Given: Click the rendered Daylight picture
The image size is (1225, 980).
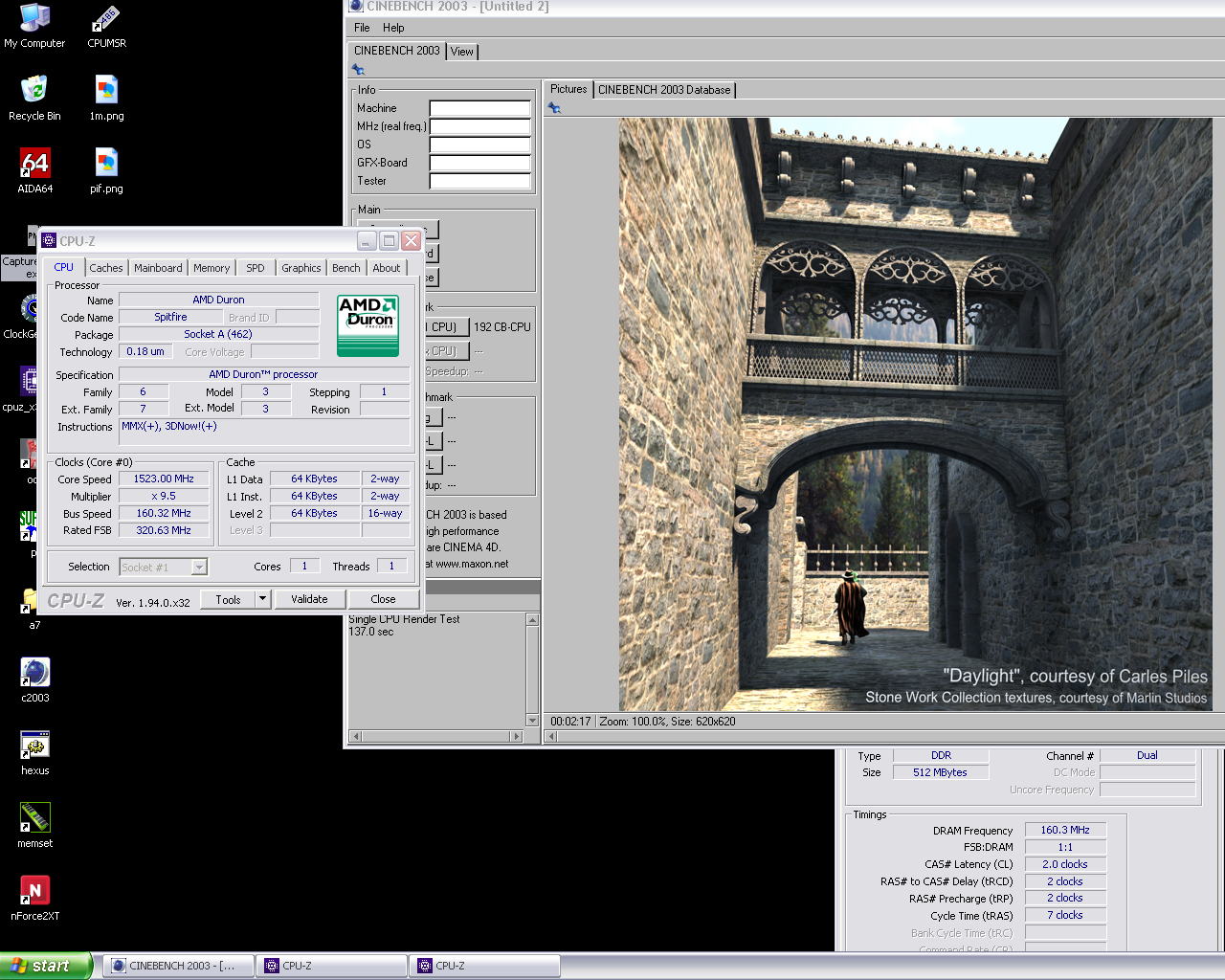Looking at the screenshot, I should coord(915,414).
